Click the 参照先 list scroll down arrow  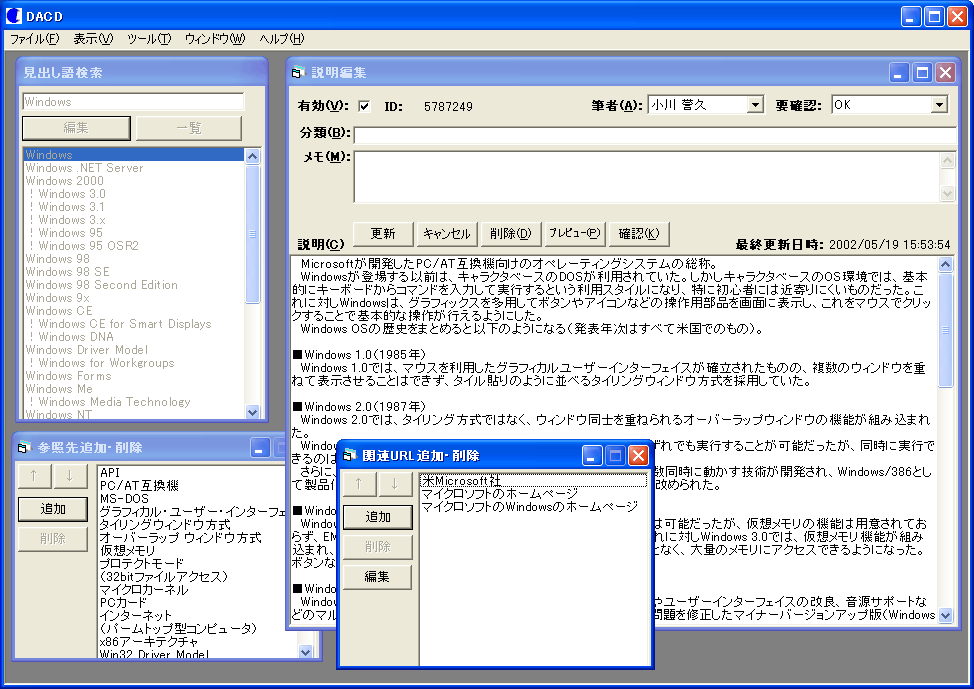pos(305,651)
